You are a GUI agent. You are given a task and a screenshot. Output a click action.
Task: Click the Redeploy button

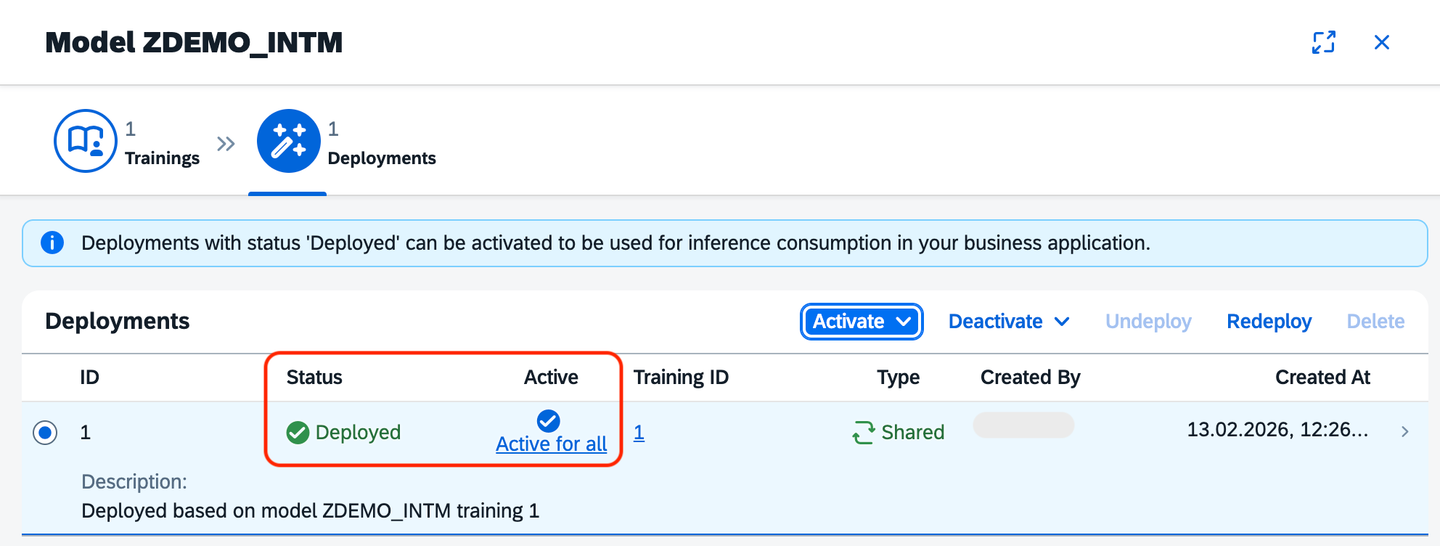(x=1269, y=321)
